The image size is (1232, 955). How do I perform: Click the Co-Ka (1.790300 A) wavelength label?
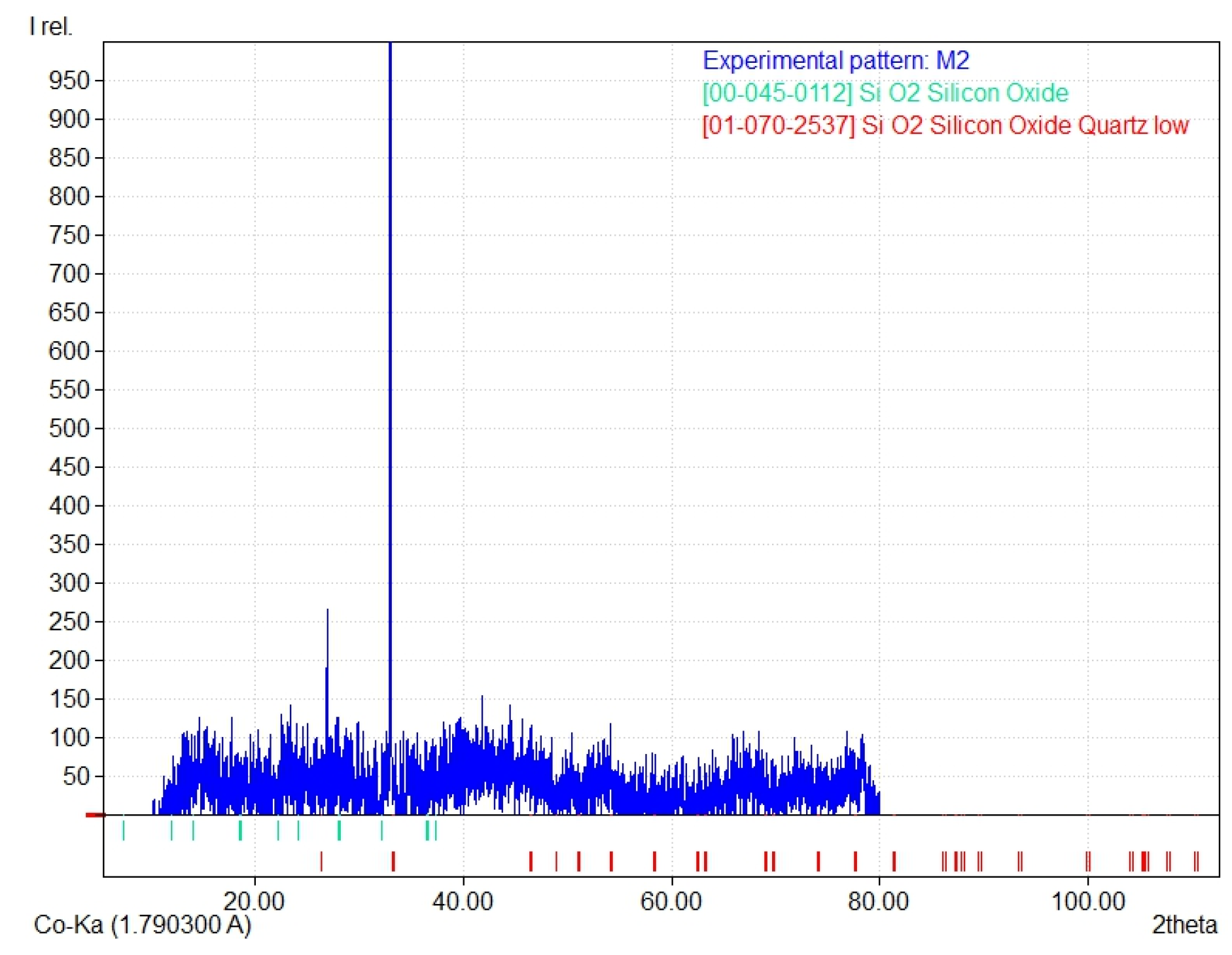(x=142, y=924)
